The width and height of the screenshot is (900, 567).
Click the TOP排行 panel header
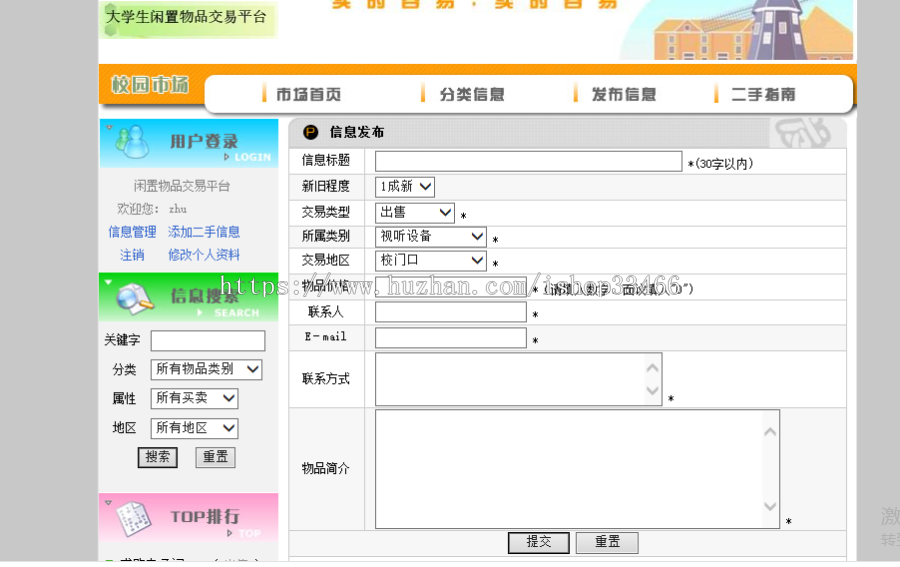(x=189, y=518)
